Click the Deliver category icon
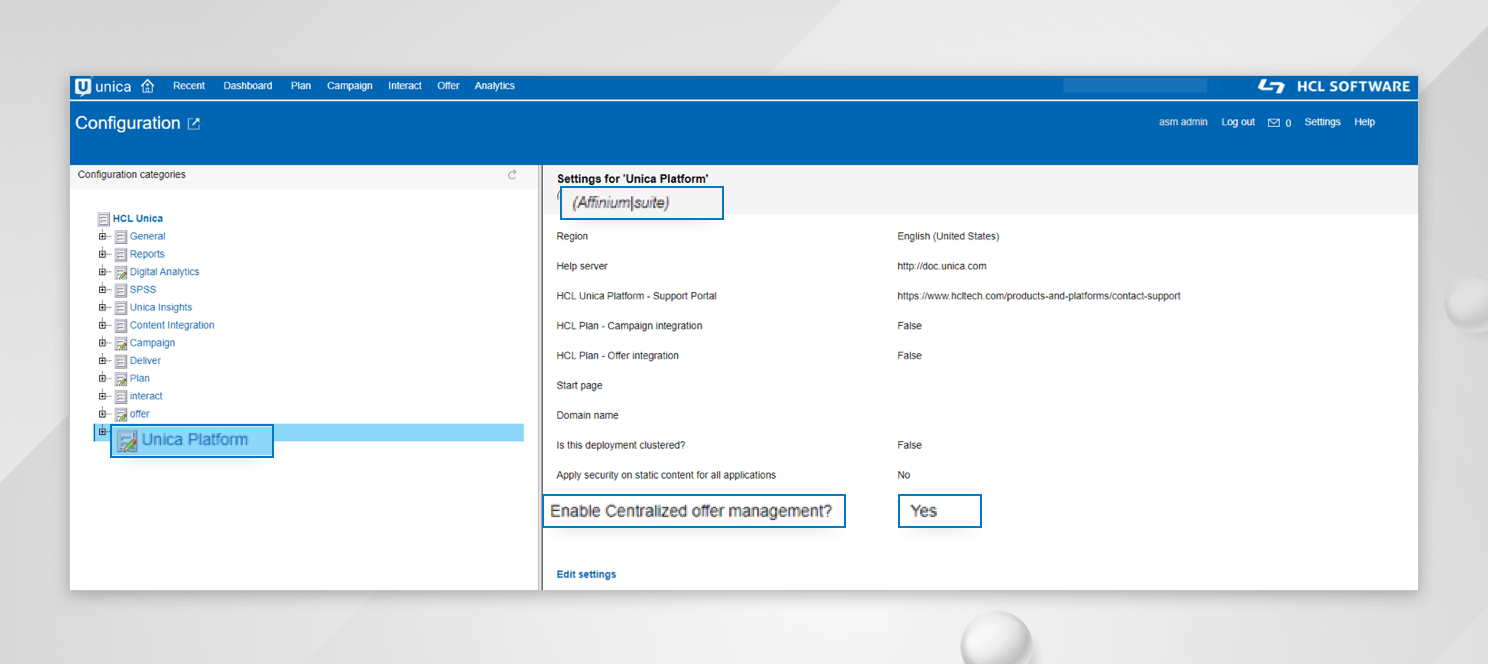Viewport: 1488px width, 664px height. [120, 360]
